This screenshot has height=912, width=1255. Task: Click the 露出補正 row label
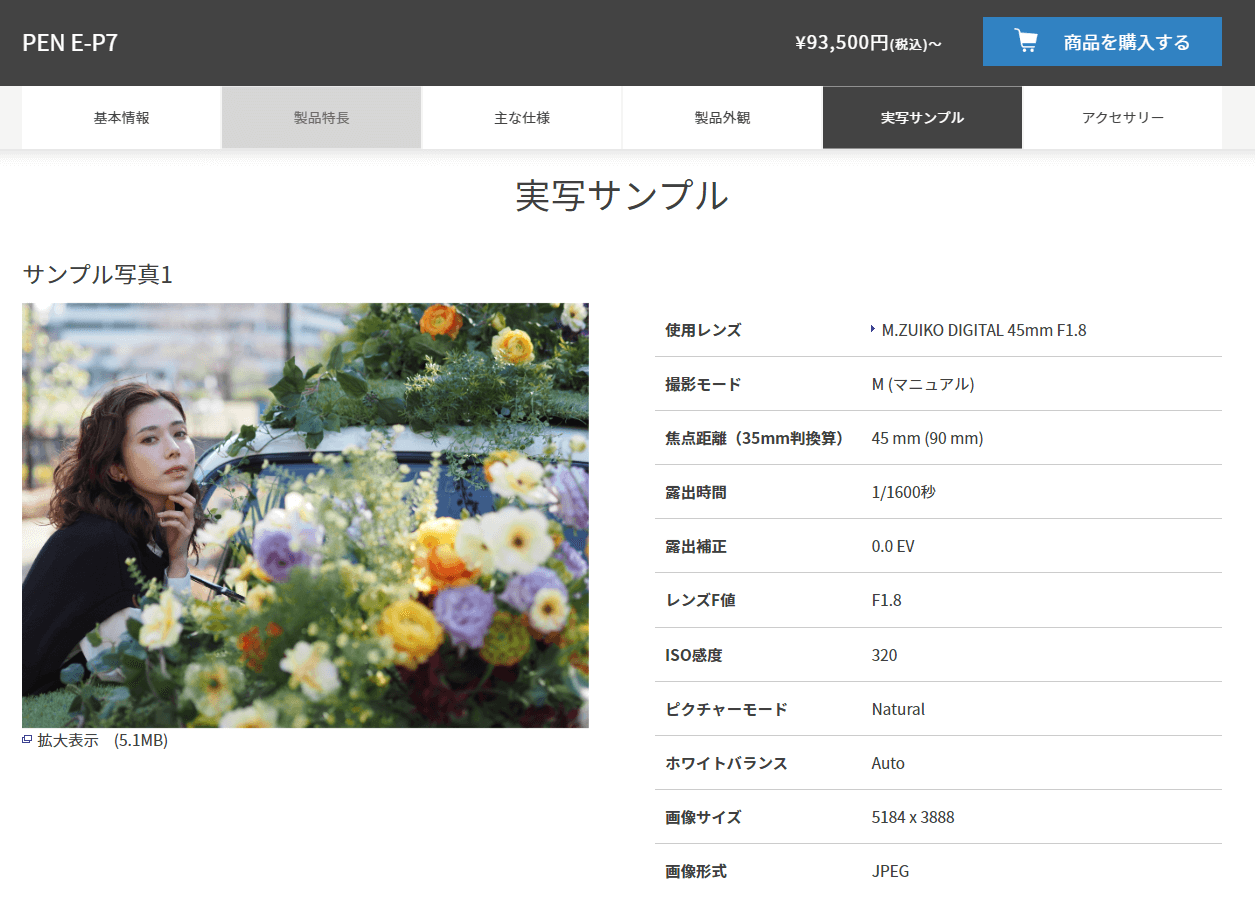click(x=694, y=546)
